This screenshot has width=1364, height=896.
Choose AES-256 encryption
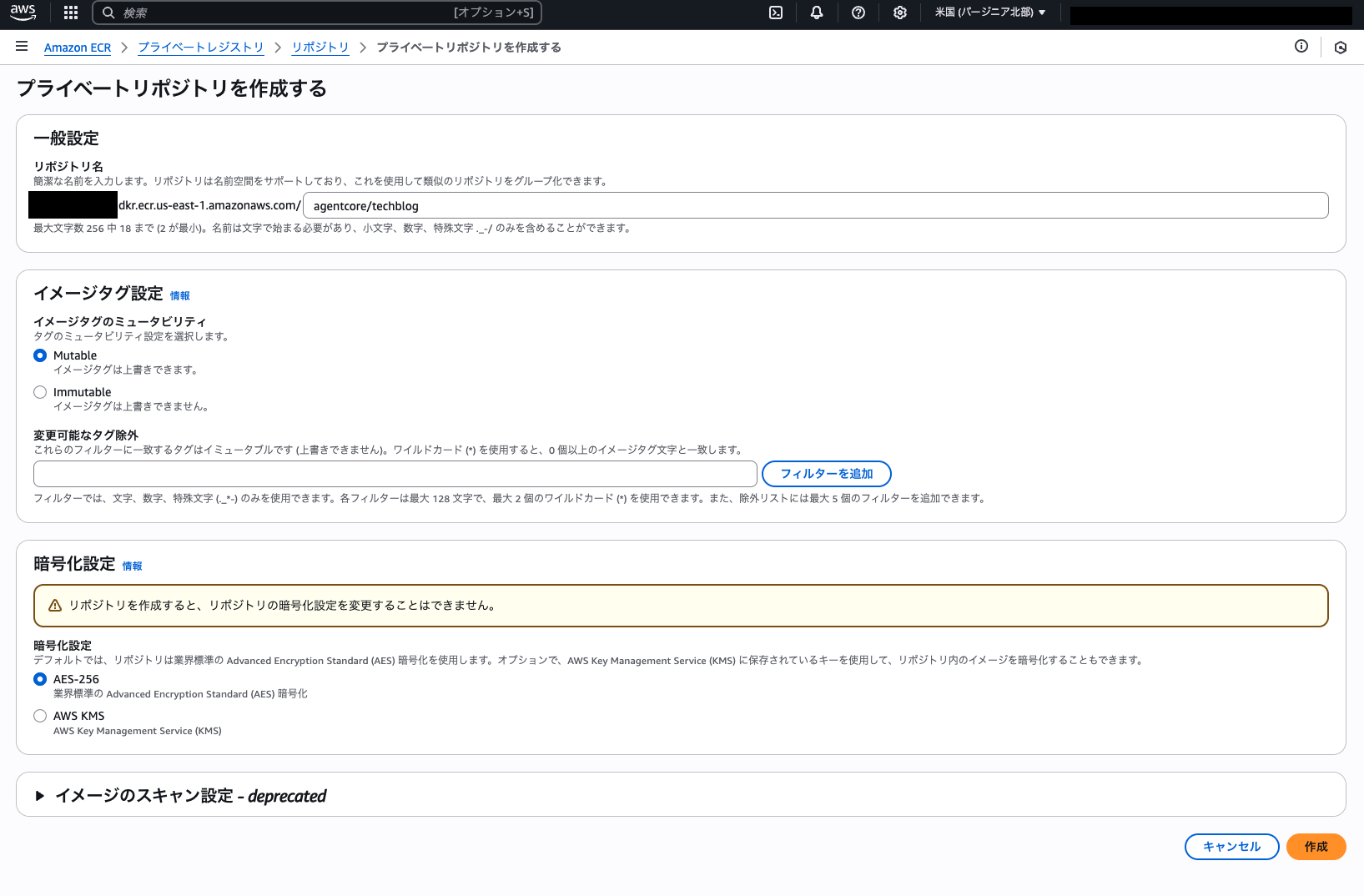[x=40, y=679]
